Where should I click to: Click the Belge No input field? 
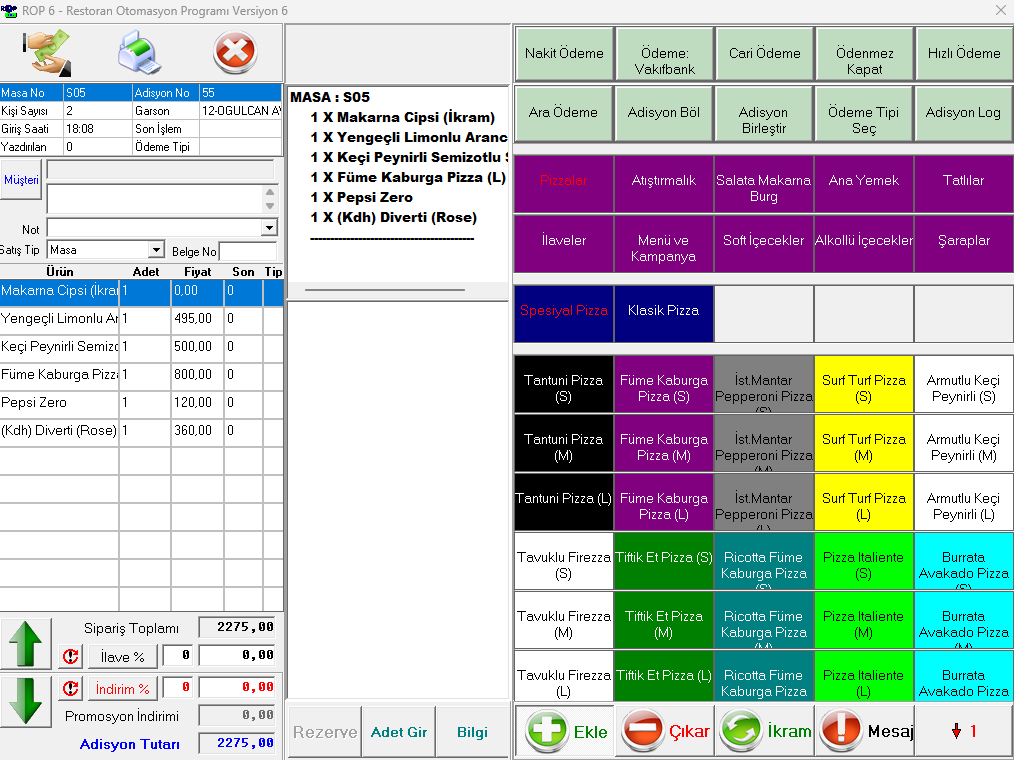tap(248, 250)
